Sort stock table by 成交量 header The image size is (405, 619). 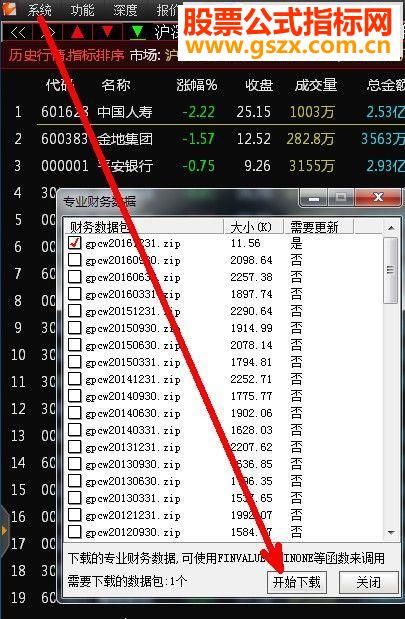click(315, 85)
